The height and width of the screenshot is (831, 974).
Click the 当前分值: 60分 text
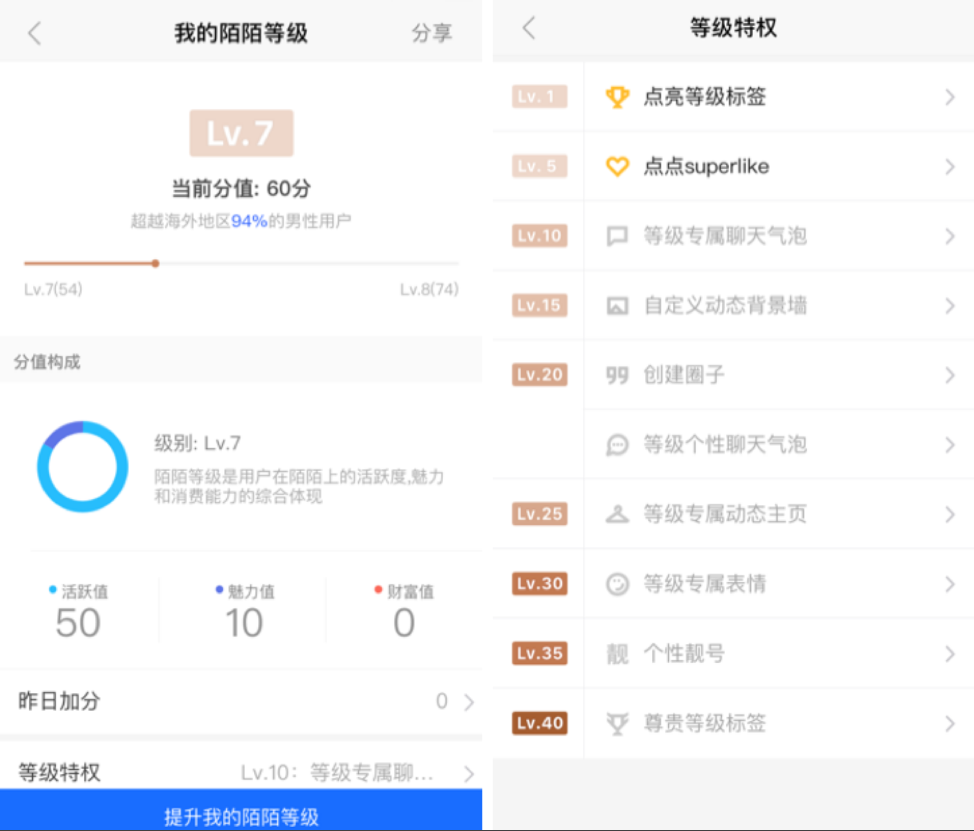pyautogui.click(x=241, y=188)
